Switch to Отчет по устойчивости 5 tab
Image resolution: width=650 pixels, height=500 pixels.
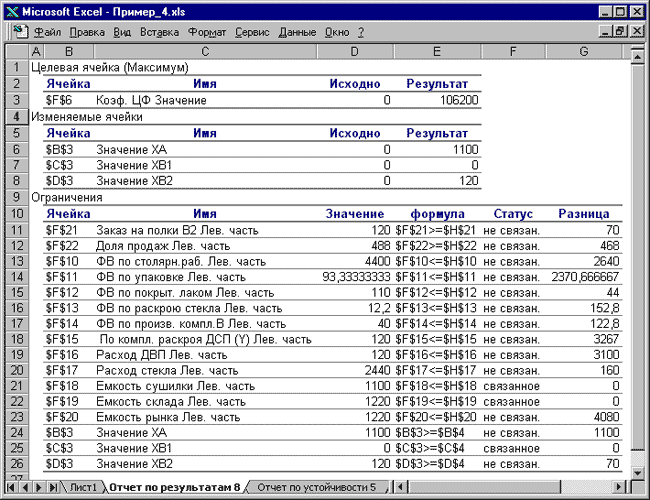coord(316,487)
